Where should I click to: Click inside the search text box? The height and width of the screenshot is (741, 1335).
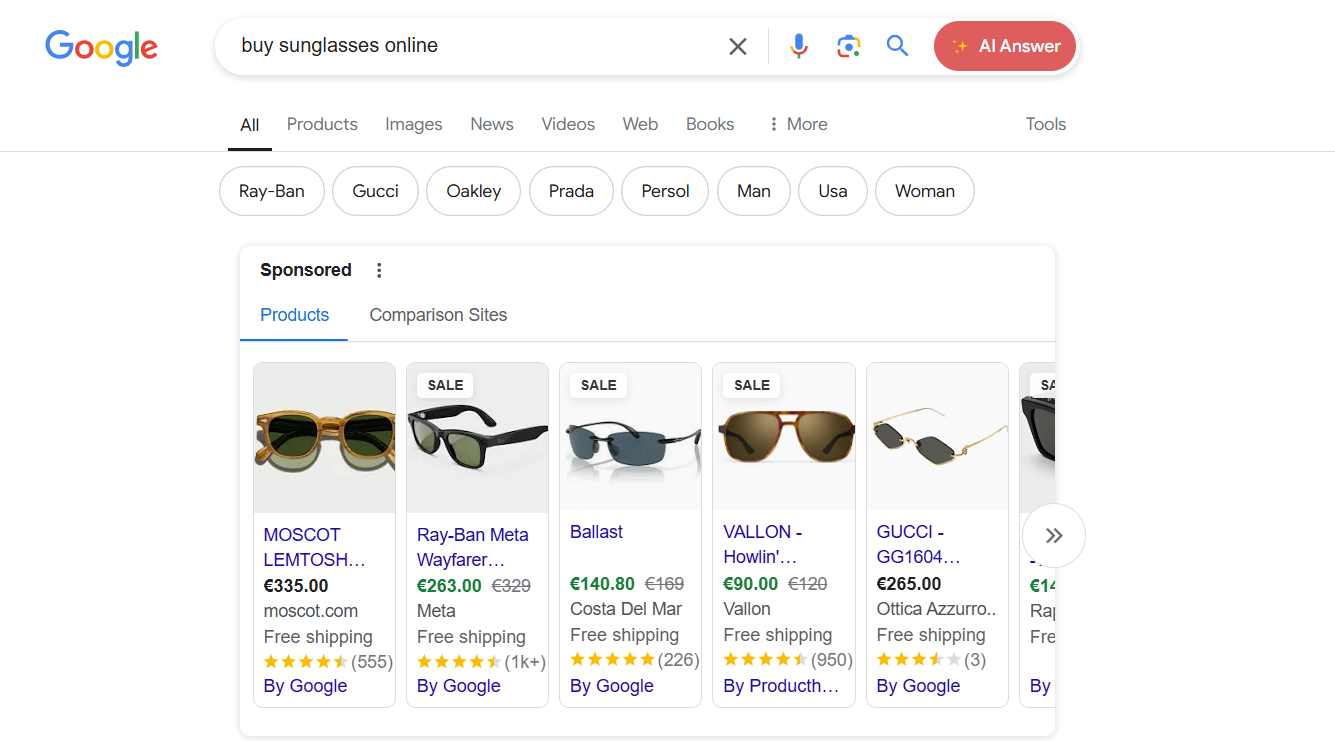[x=475, y=46]
